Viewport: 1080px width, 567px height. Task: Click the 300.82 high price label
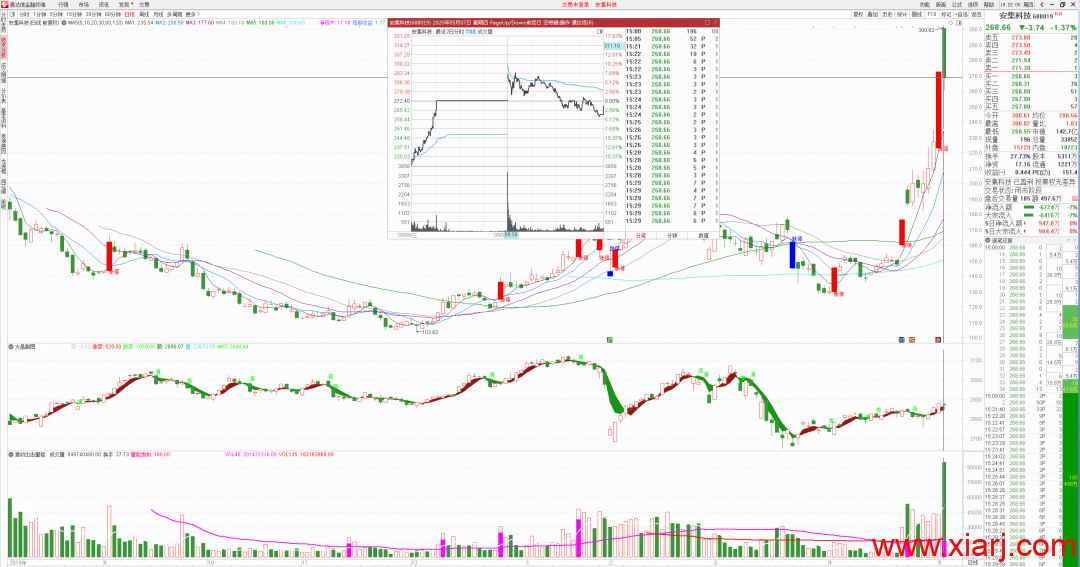pyautogui.click(x=926, y=30)
